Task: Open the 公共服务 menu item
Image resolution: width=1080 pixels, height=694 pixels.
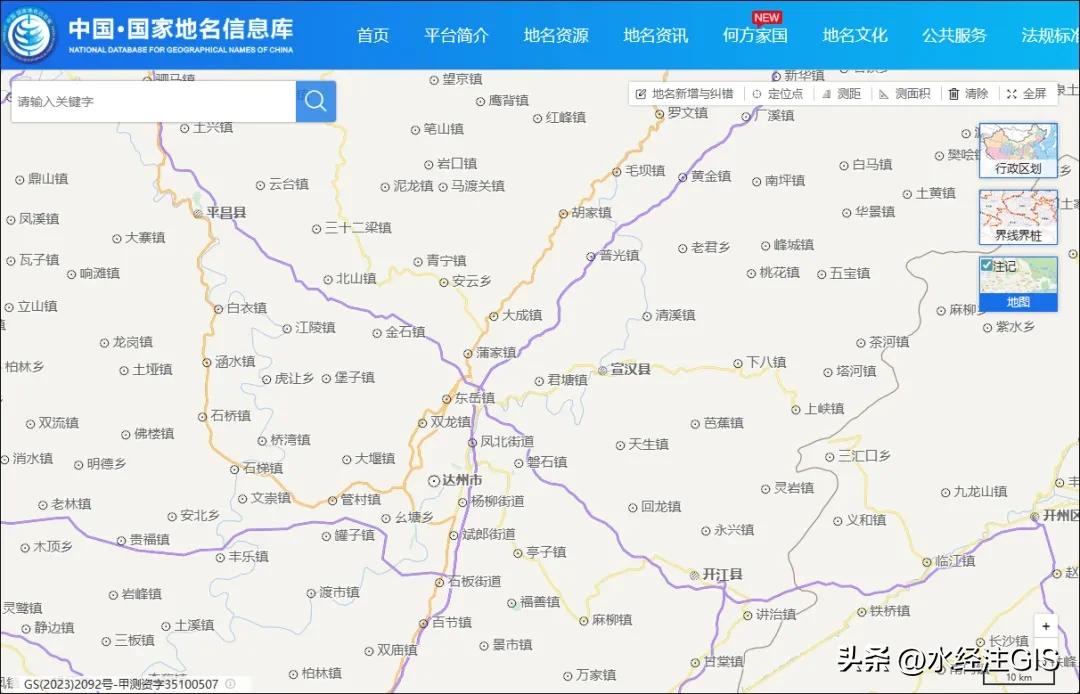Action: pyautogui.click(x=955, y=36)
